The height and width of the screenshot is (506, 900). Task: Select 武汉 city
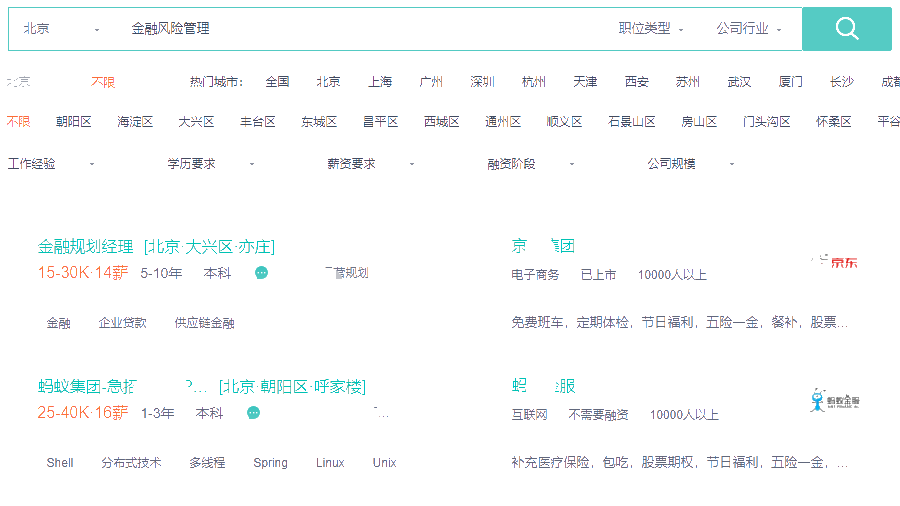coord(739,82)
